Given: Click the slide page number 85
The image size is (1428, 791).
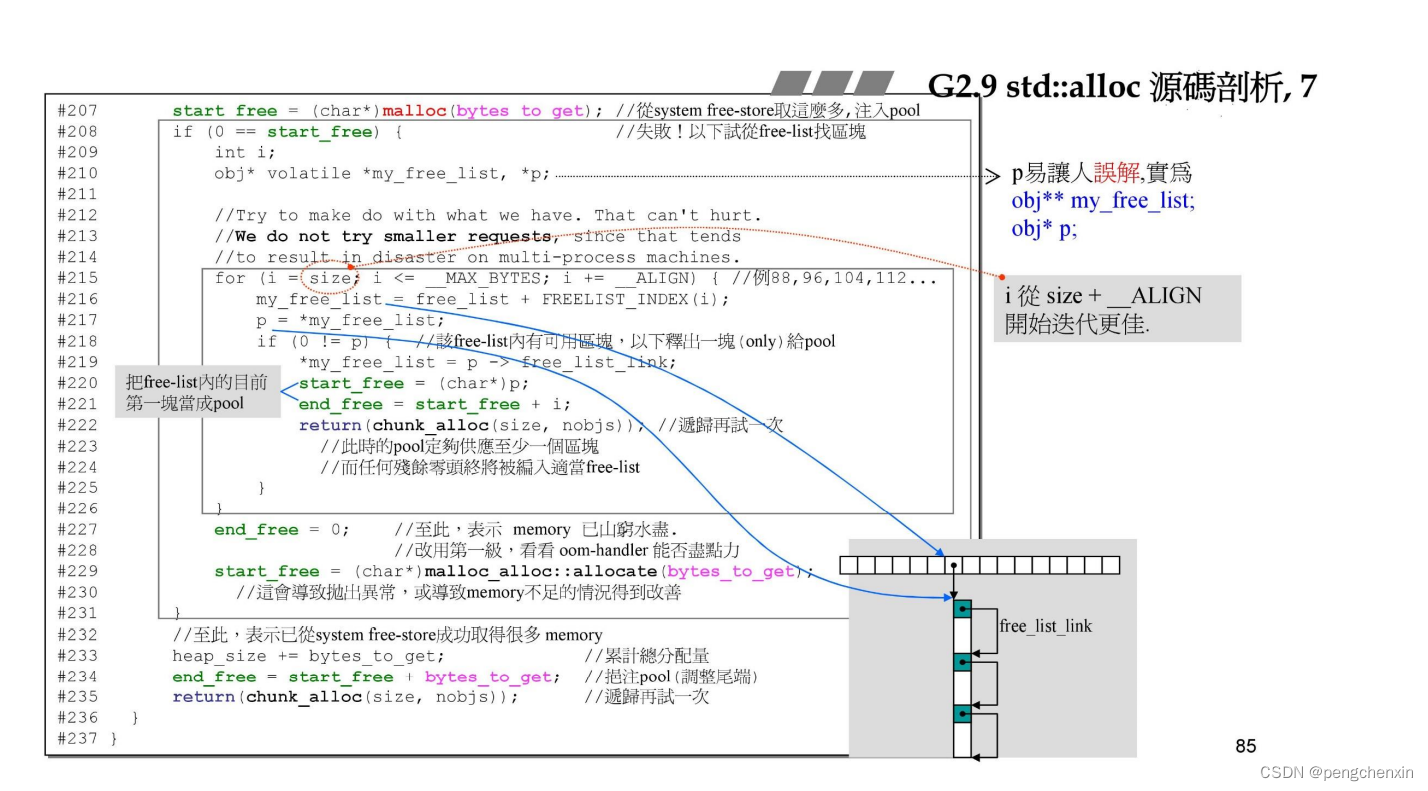Looking at the screenshot, I should (x=1245, y=746).
